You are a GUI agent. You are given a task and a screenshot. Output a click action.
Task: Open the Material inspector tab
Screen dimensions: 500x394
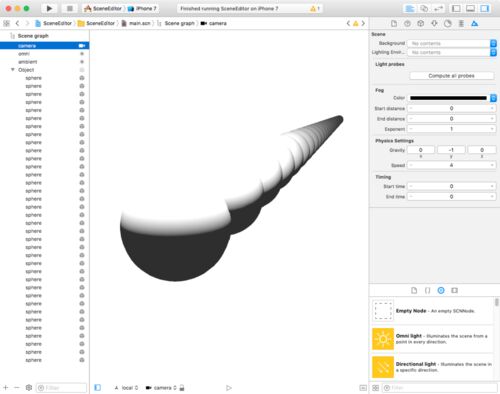pos(448,23)
